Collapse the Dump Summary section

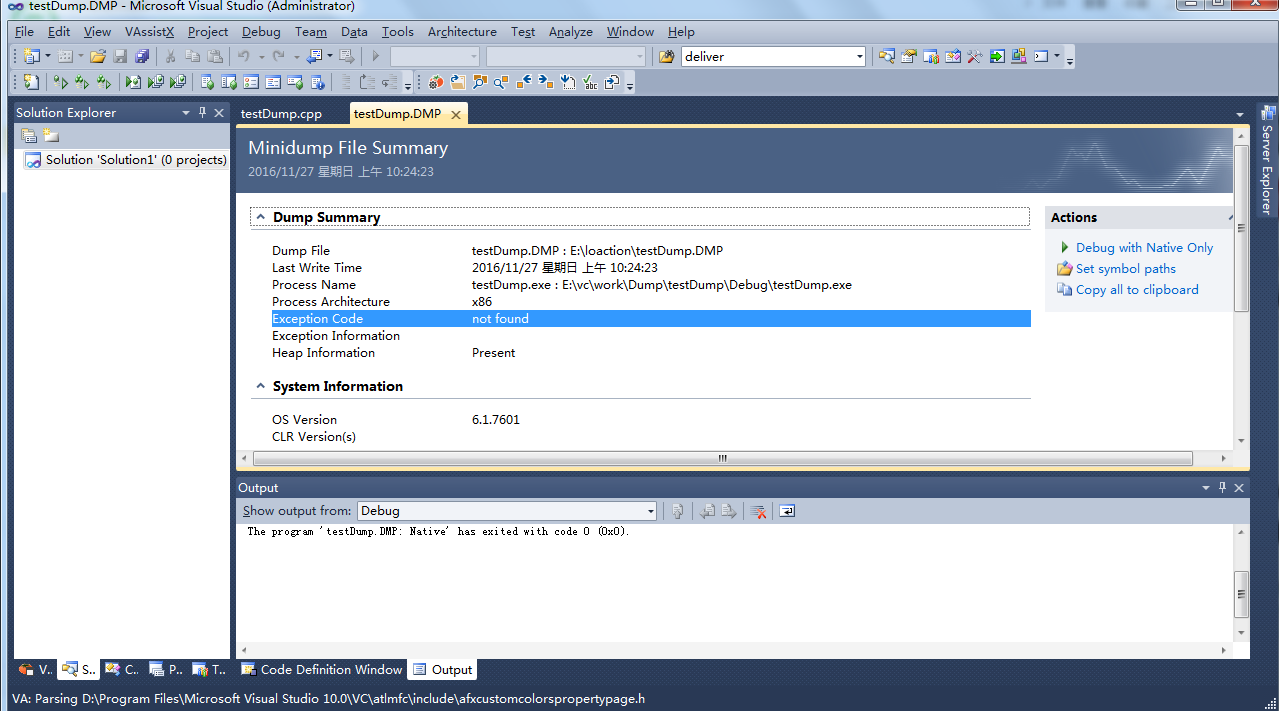[260, 217]
